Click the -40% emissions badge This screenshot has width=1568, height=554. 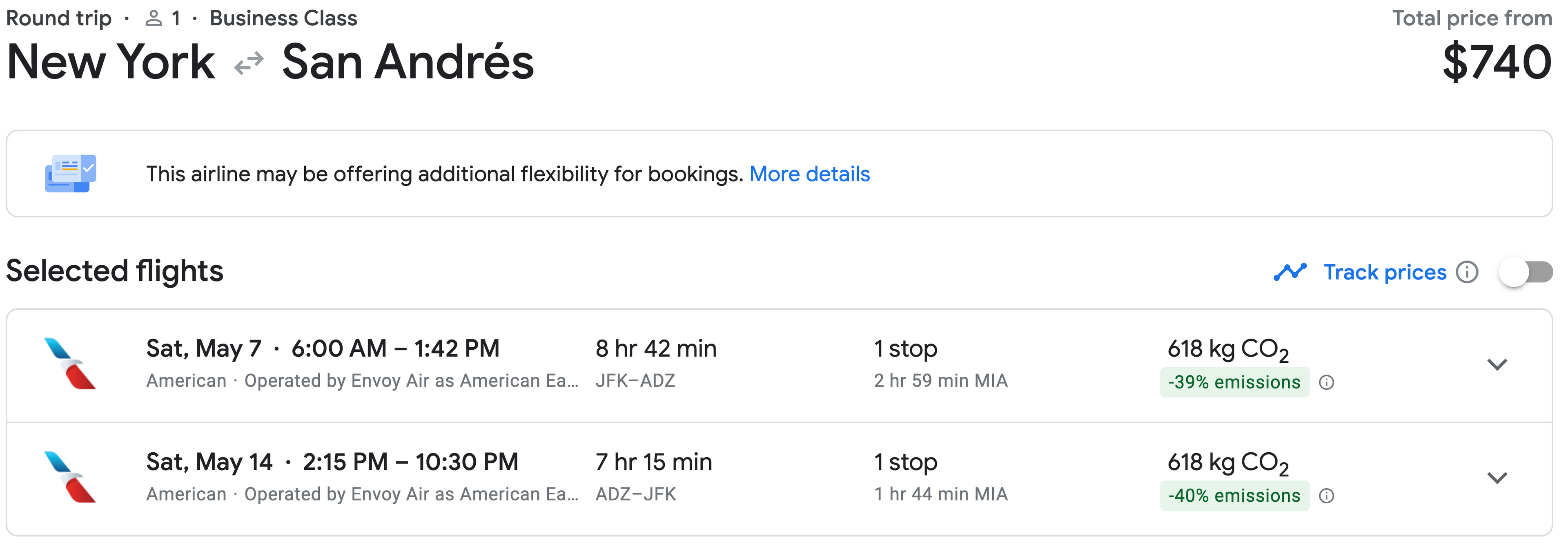[1234, 496]
